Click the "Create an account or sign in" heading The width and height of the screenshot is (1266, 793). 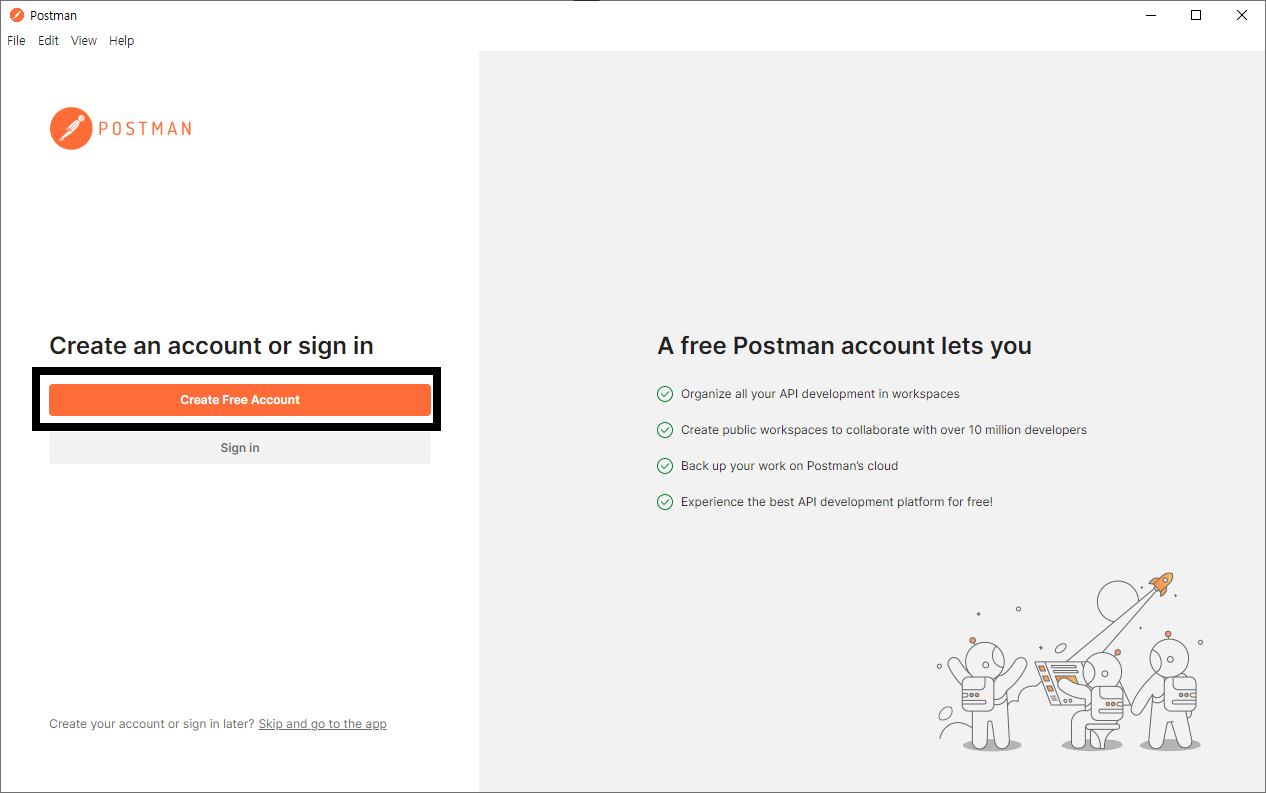(211, 345)
